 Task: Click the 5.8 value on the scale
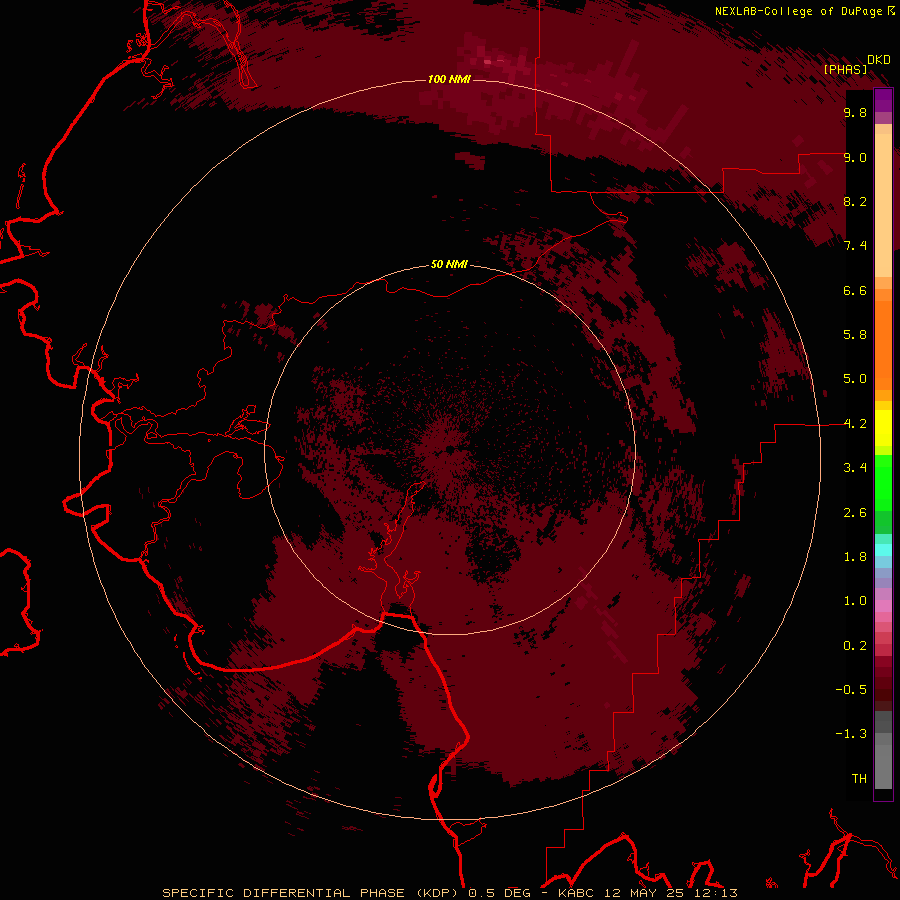coord(855,335)
